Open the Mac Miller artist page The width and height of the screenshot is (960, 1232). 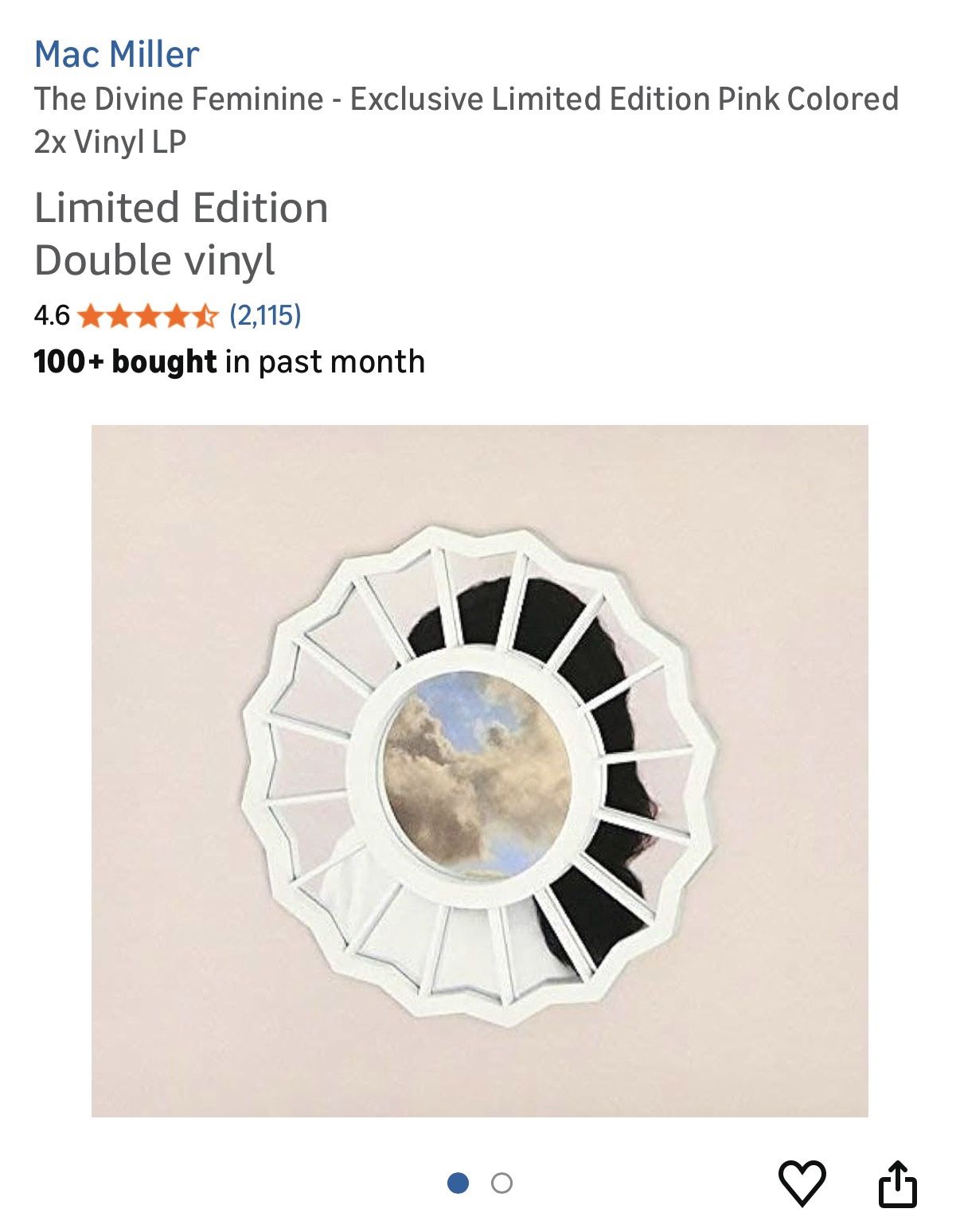pyautogui.click(x=115, y=53)
